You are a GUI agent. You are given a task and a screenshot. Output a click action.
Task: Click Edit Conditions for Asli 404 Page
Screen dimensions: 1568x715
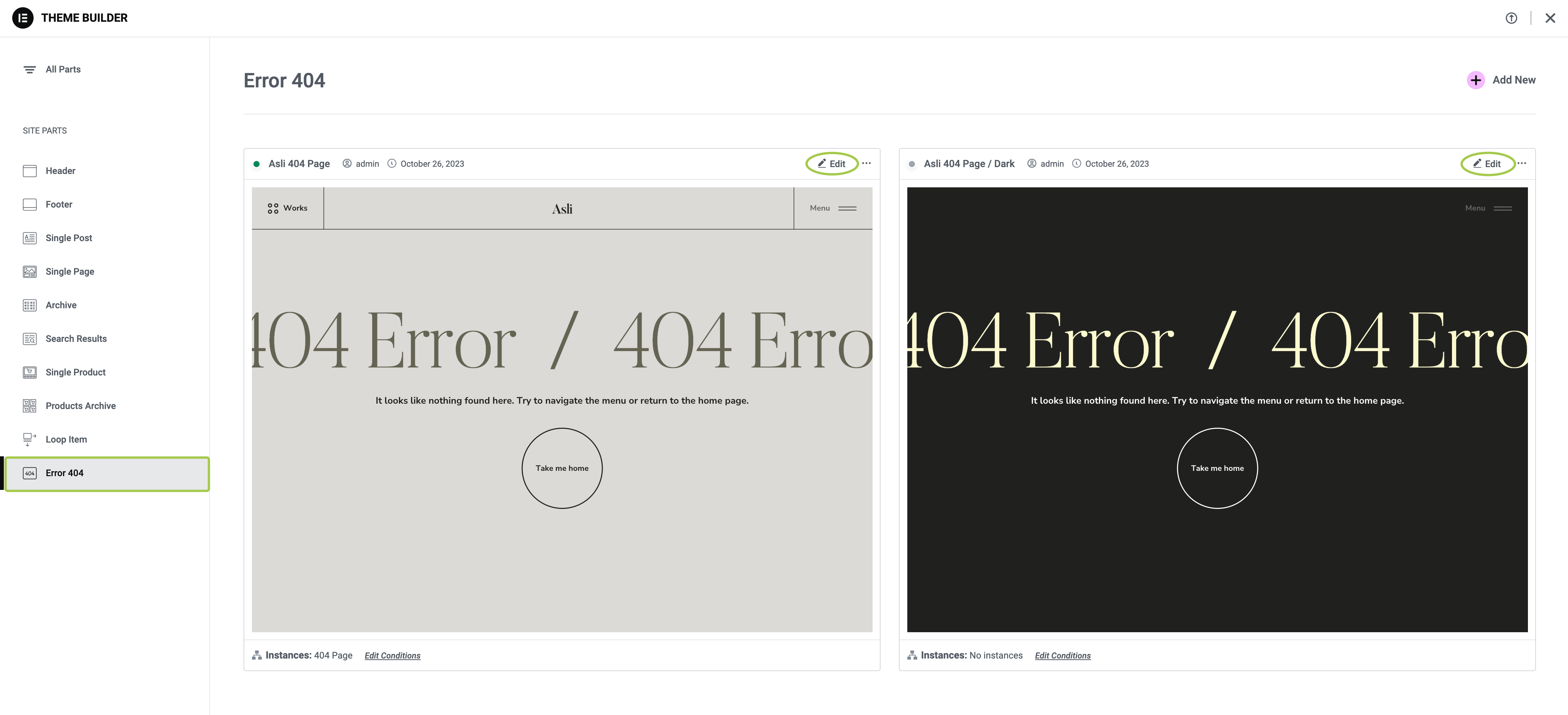pos(392,655)
